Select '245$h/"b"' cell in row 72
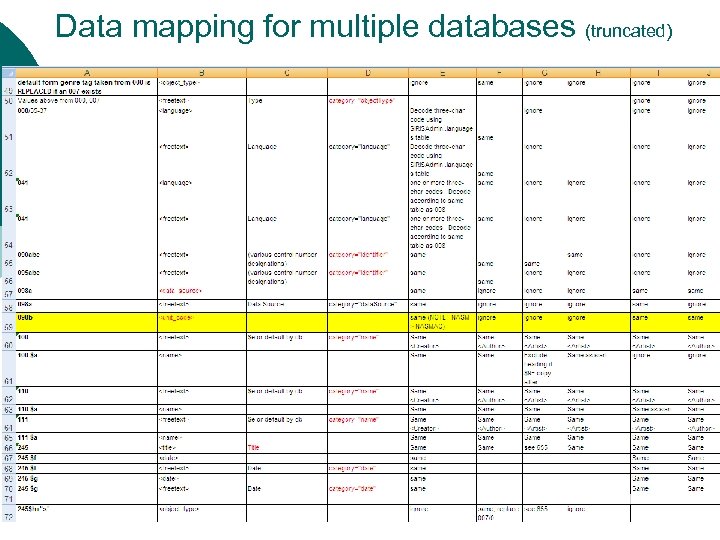Image resolution: width=720 pixels, height=540 pixels. (x=87, y=513)
